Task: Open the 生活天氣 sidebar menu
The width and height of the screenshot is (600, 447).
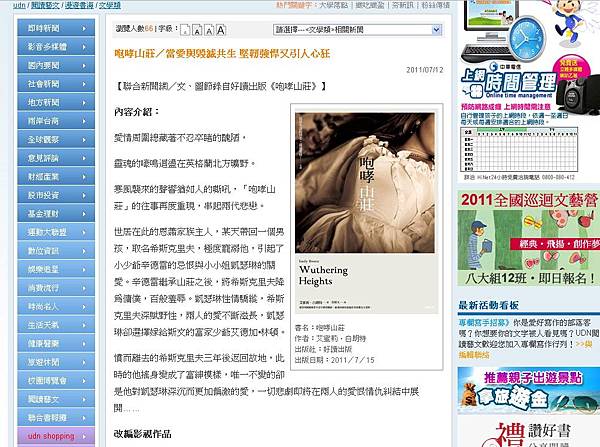Action: point(56,325)
